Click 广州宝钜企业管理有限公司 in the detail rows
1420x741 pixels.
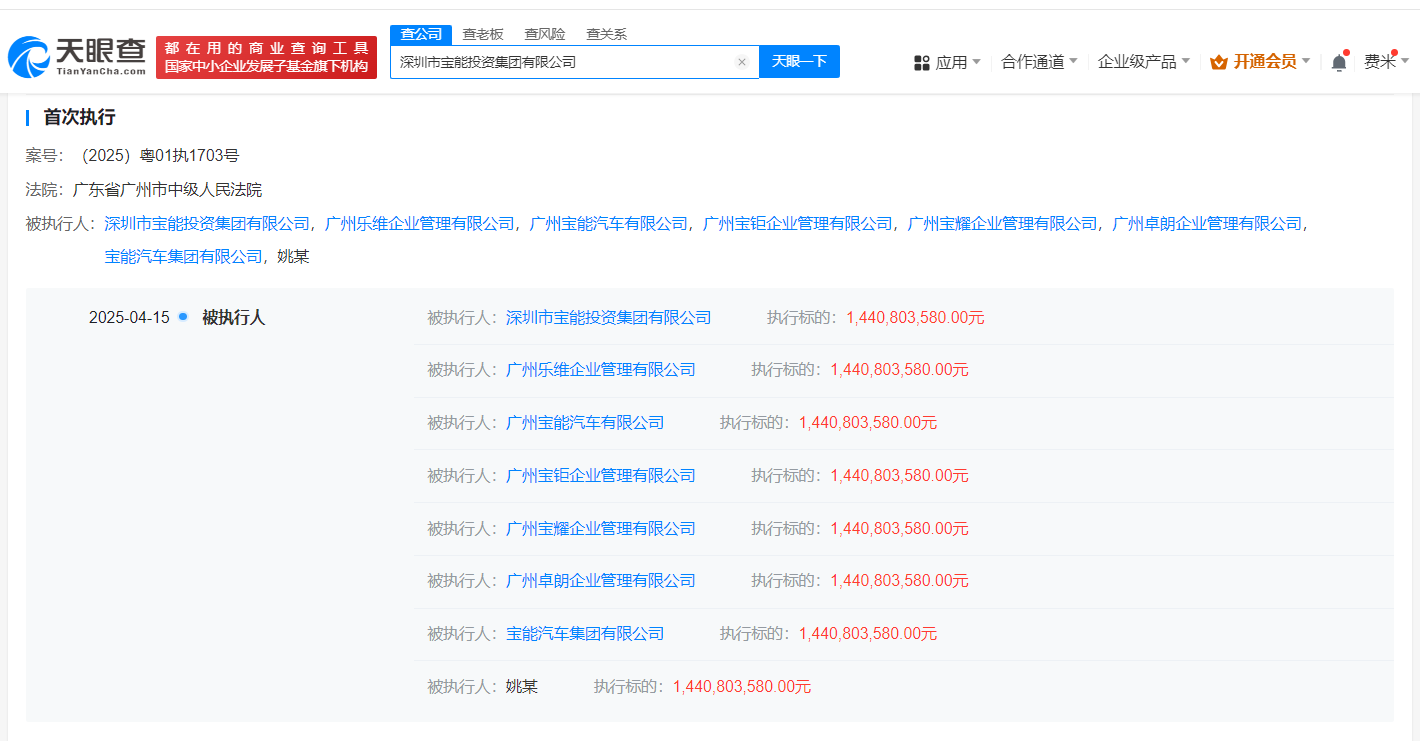click(601, 476)
